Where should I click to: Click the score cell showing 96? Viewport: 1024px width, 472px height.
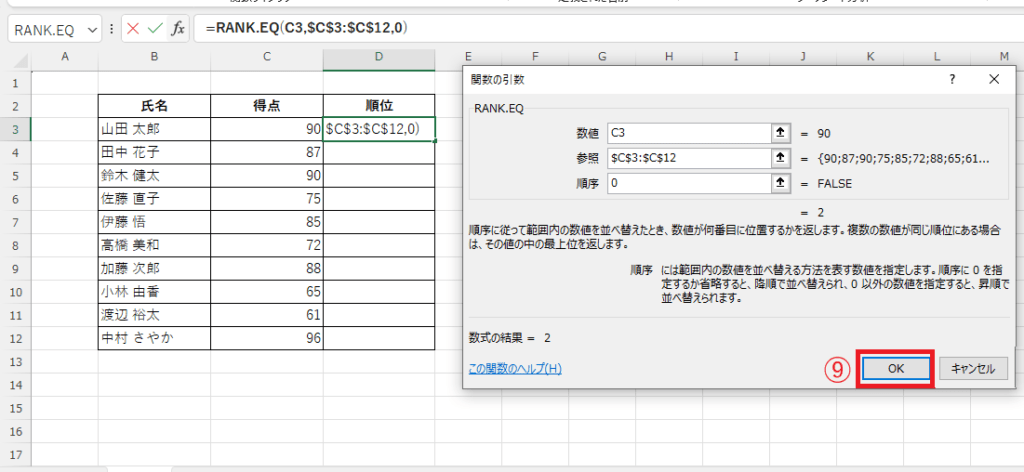point(266,338)
